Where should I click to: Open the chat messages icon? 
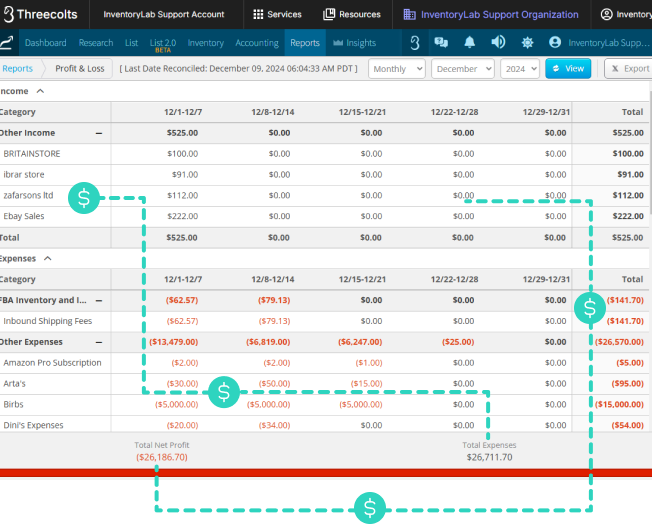441,42
